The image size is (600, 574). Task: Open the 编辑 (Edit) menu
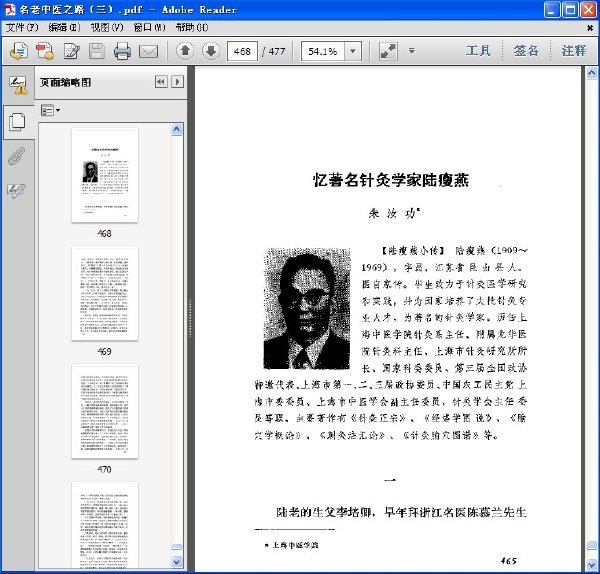pyautogui.click(x=64, y=27)
